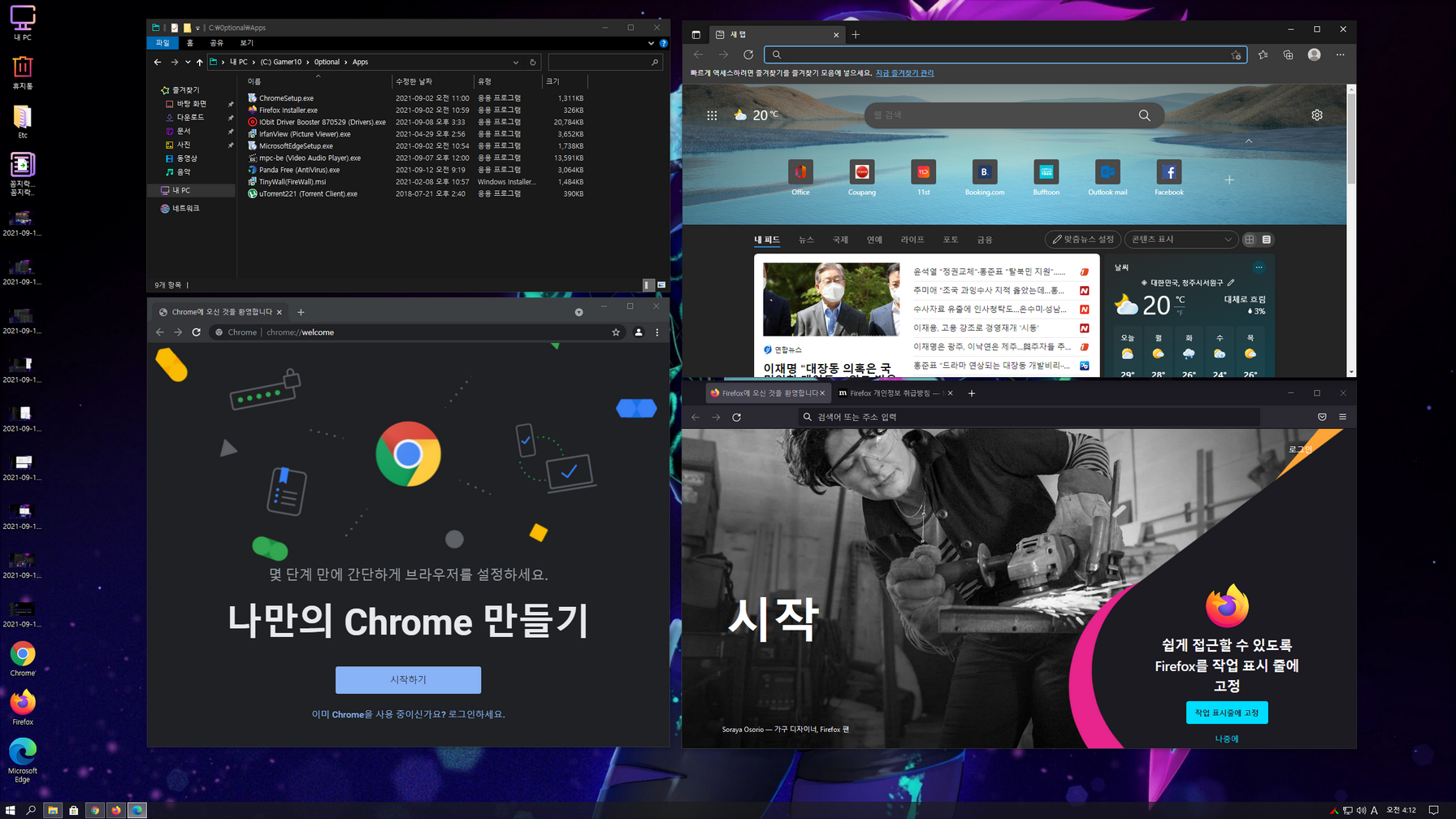This screenshot has height=819, width=1456.
Task: Collapse the Edge quick links chevron
Action: 1249,141
